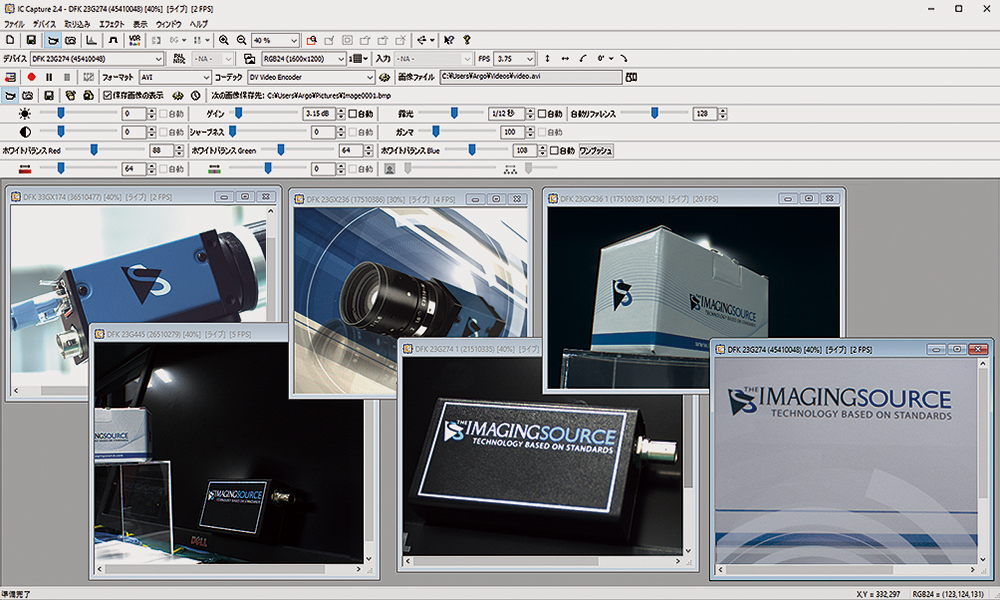Open the エフェクト menu
The image size is (1000, 600).
[x=112, y=24]
